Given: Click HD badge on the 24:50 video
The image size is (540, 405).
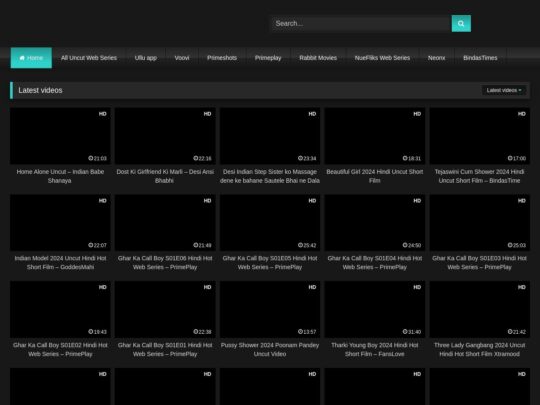Looking at the screenshot, I should 417,201.
